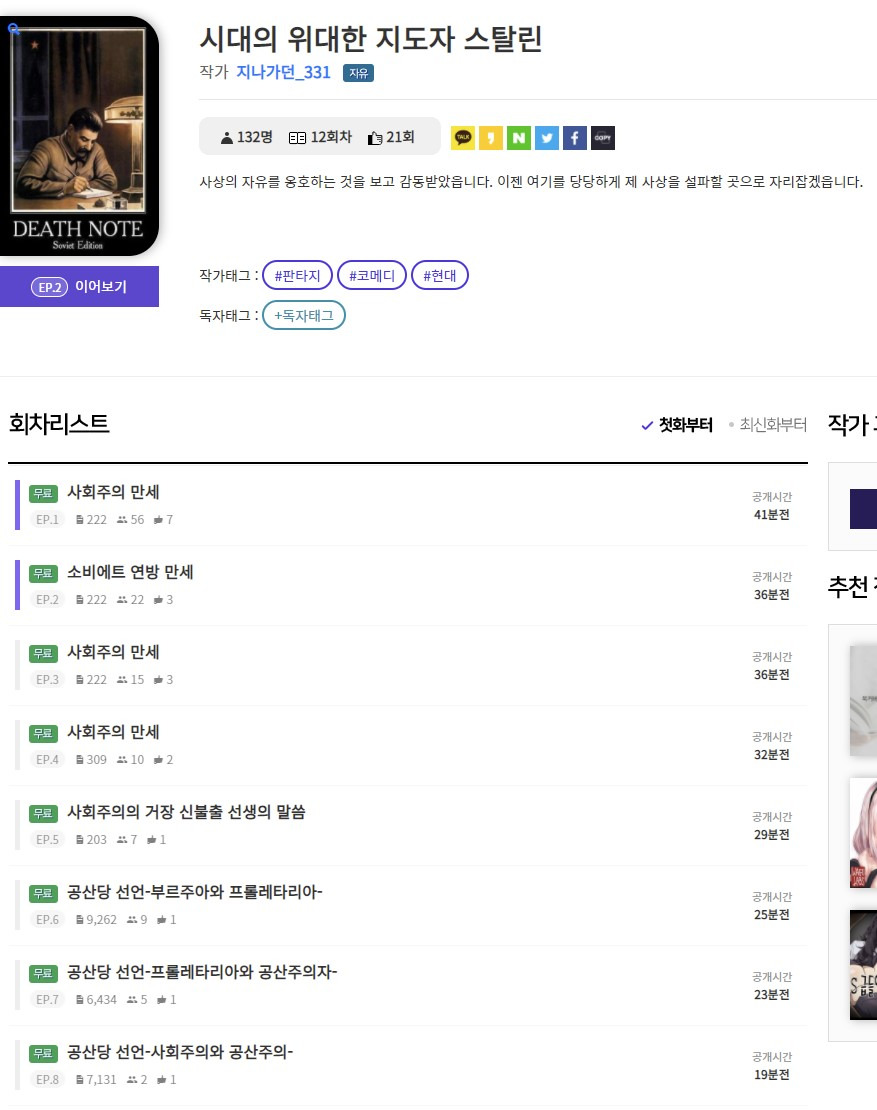Sort episodes by 첫화부터
This screenshot has width=877, height=1110.
click(x=677, y=425)
